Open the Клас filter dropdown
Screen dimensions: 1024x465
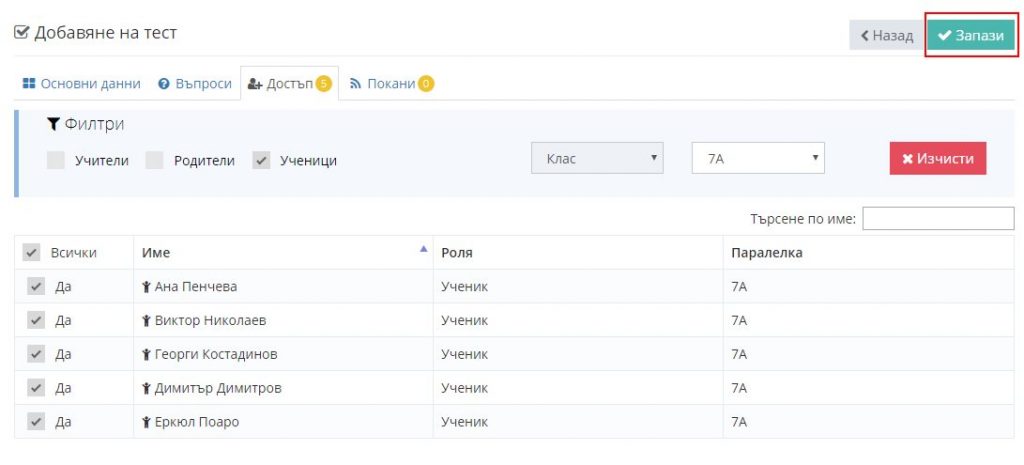(597, 158)
